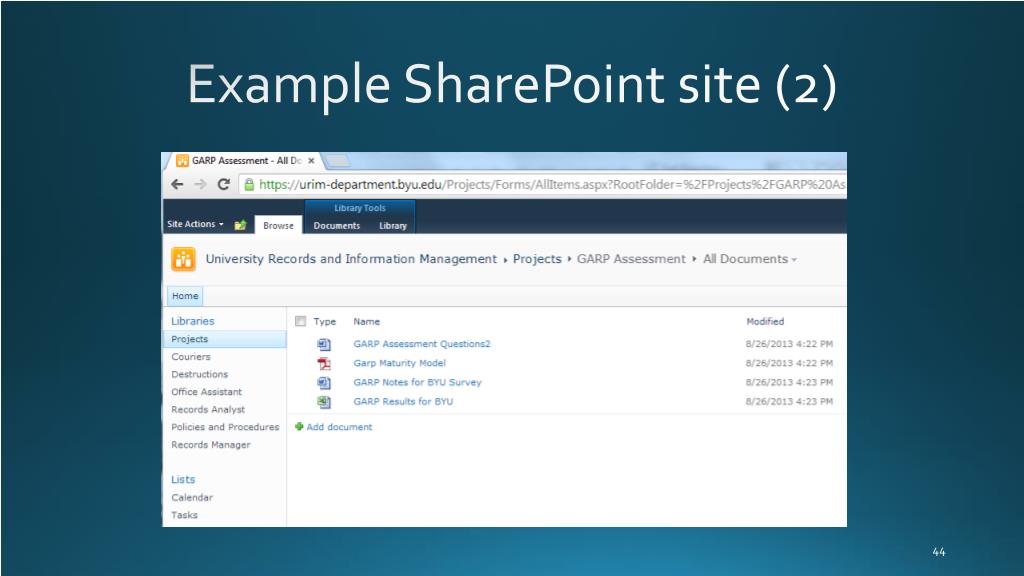Open the Calendar list
The height and width of the screenshot is (576, 1024).
[192, 498]
